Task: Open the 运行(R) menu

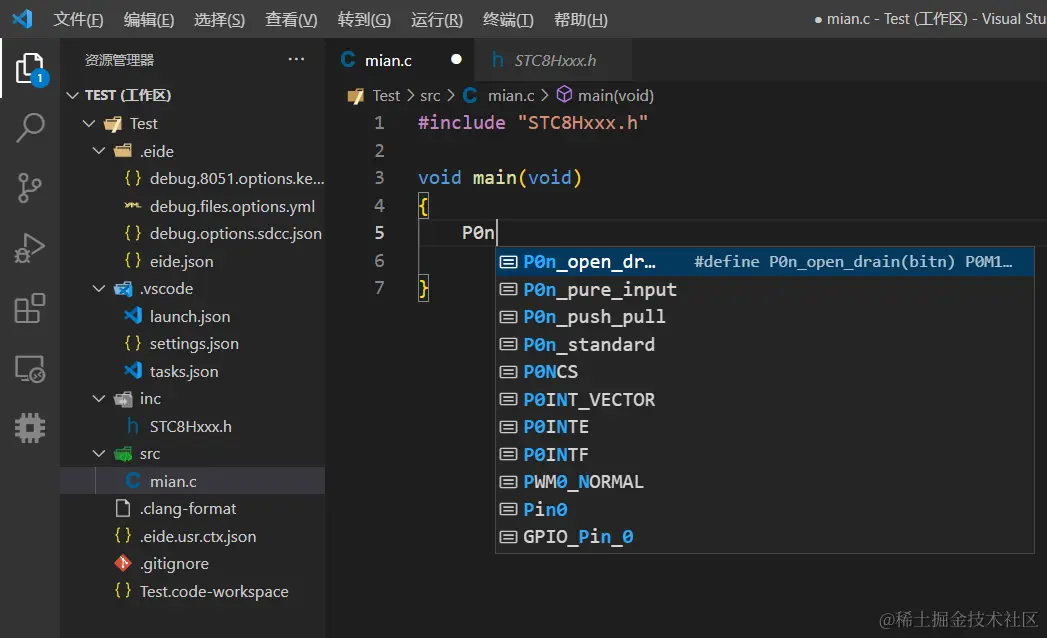Action: click(437, 19)
